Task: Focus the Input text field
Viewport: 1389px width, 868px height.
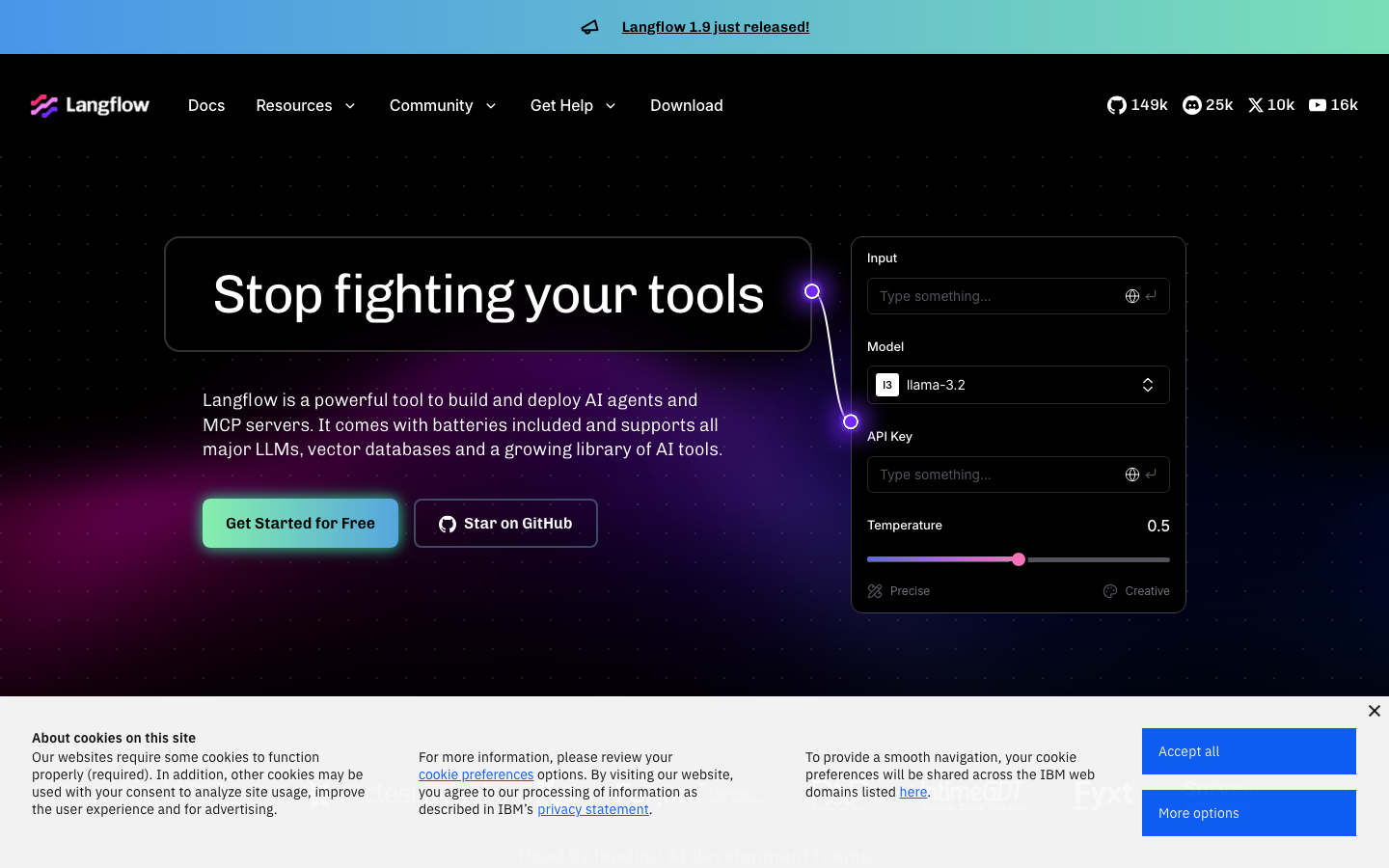Action: 1019,296
